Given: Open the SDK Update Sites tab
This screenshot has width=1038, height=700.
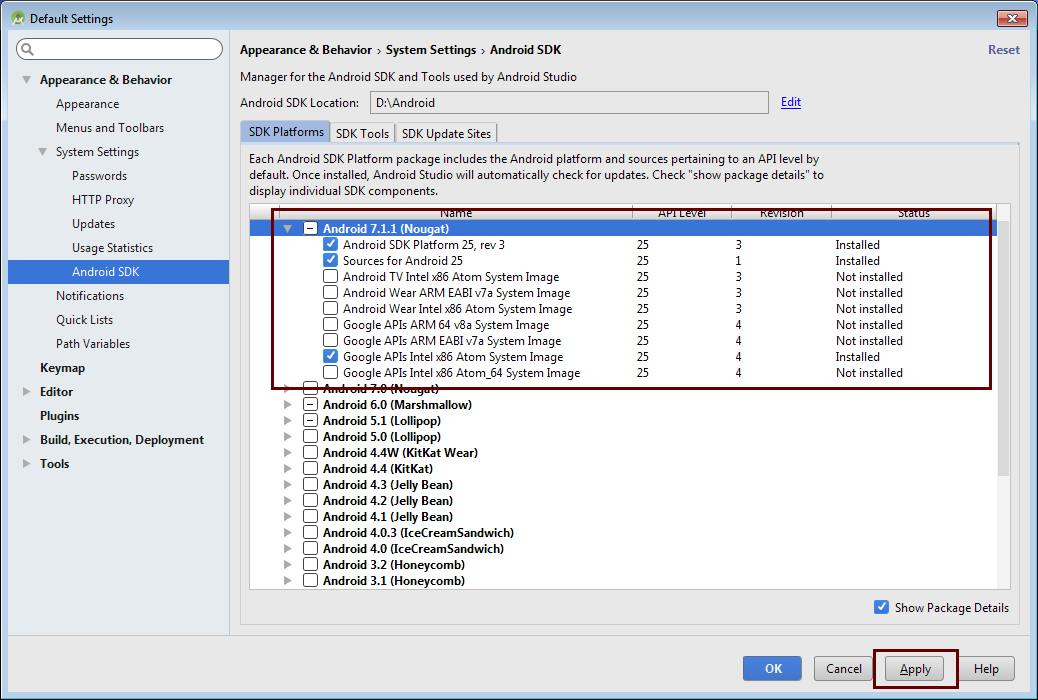Looking at the screenshot, I should (x=446, y=133).
